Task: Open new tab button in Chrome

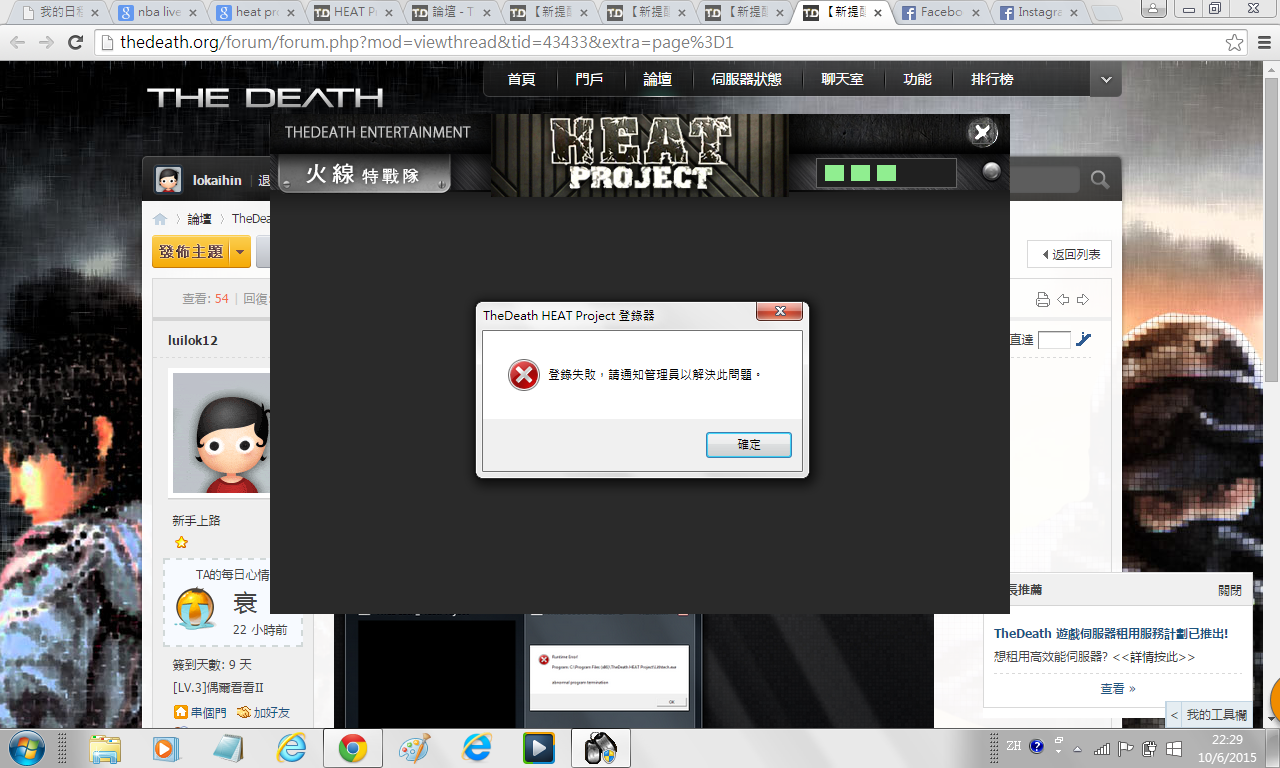Action: click(1106, 14)
